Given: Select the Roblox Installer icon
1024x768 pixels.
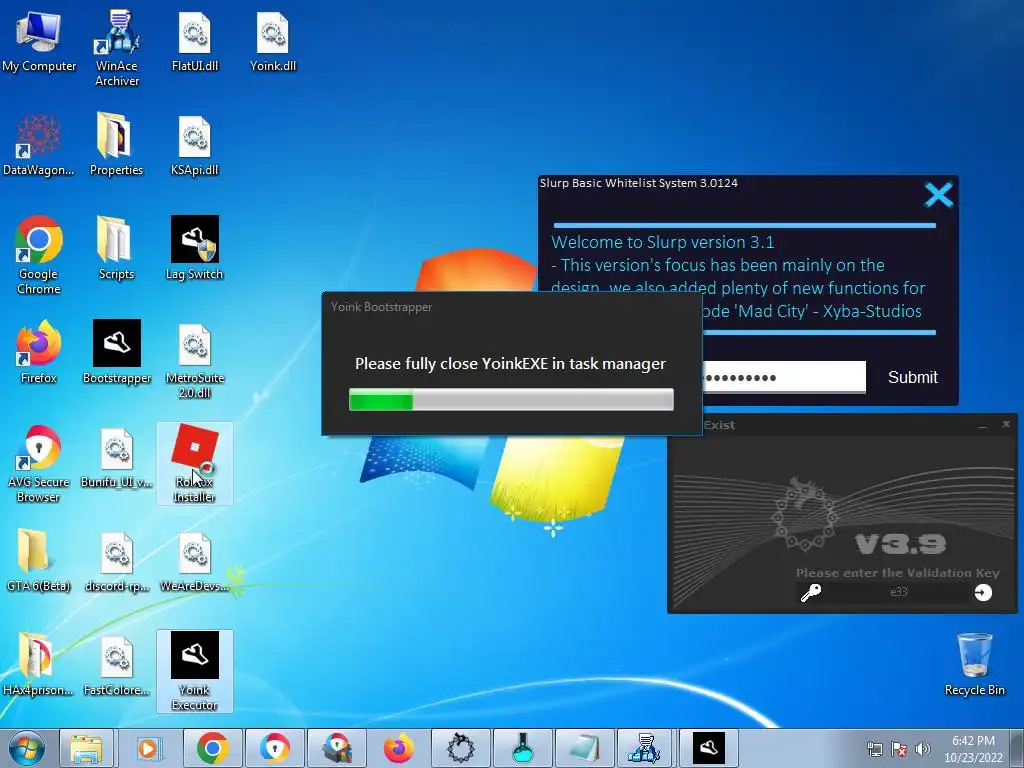Looking at the screenshot, I should tap(195, 464).
